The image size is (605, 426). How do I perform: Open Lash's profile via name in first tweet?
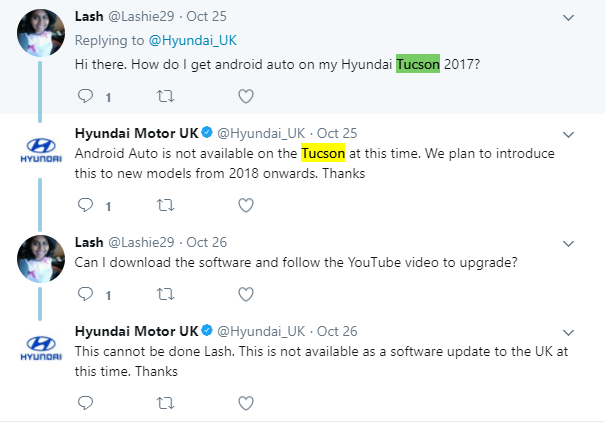tap(90, 17)
